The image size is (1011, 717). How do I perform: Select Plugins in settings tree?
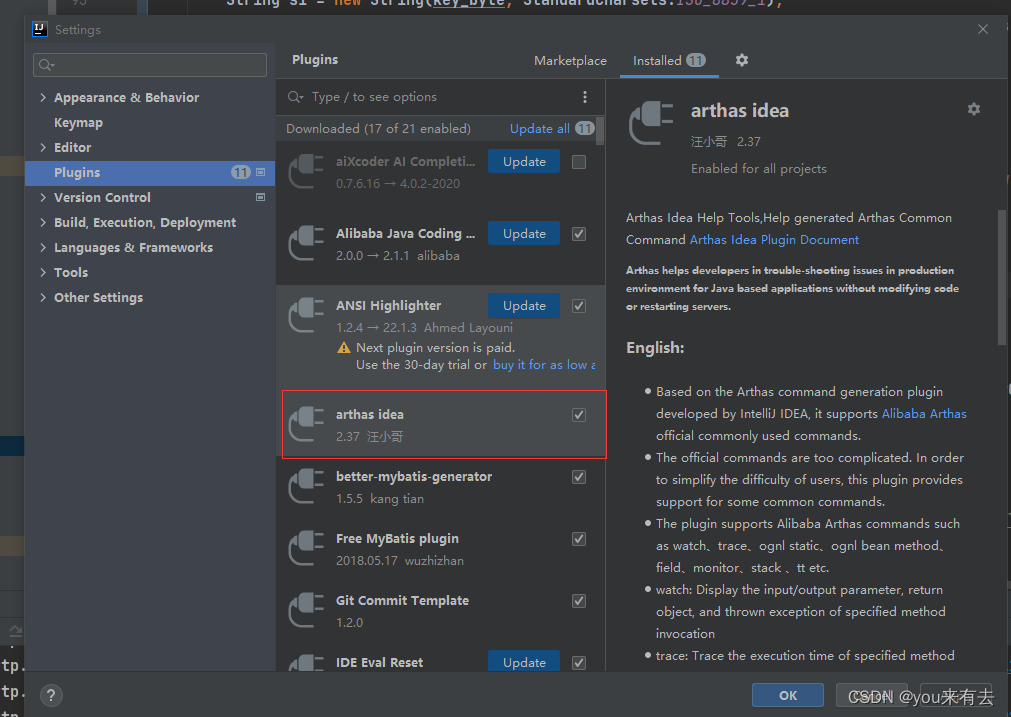150,173
